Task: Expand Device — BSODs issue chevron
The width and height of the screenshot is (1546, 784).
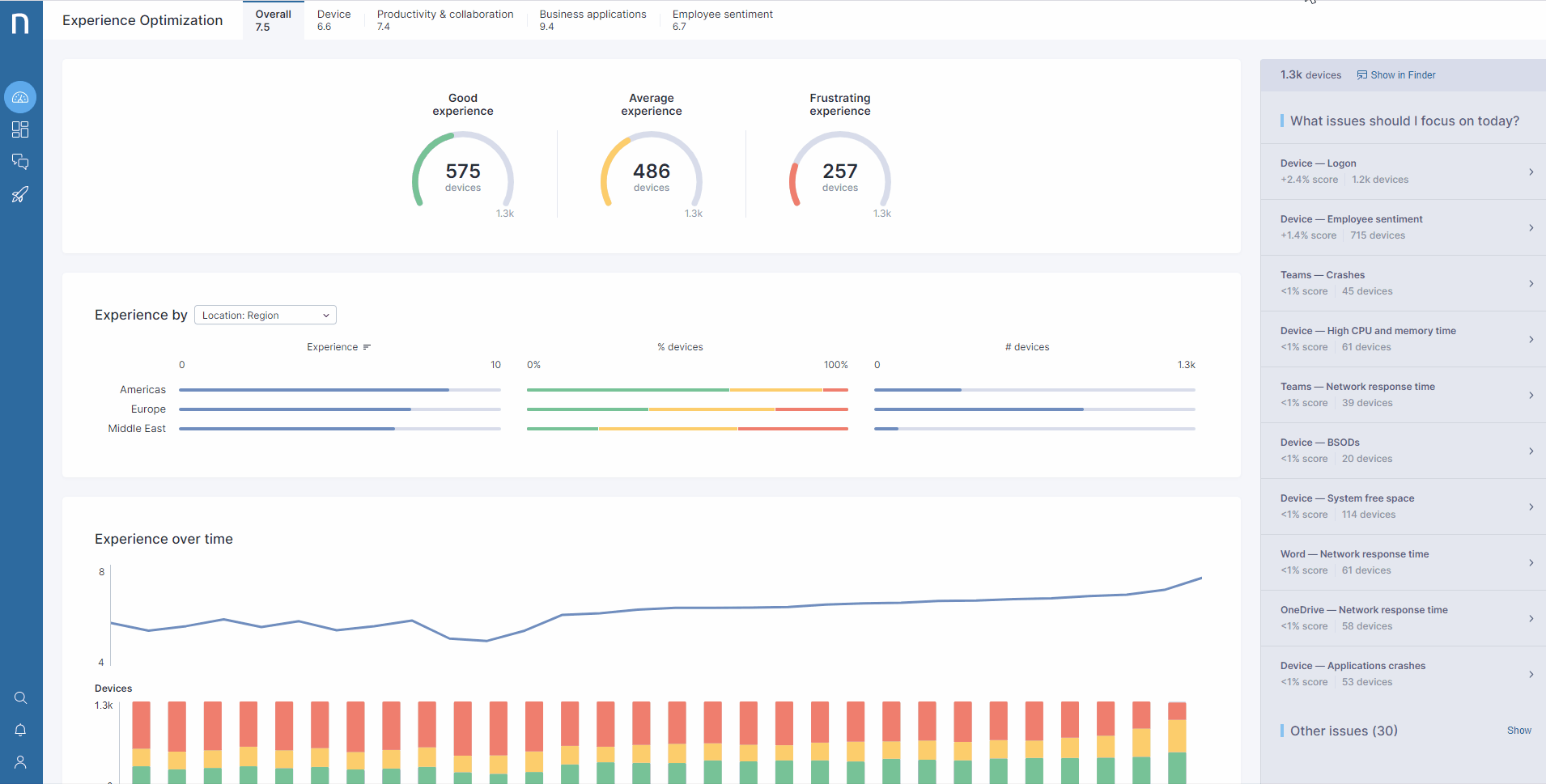Action: (x=1531, y=451)
